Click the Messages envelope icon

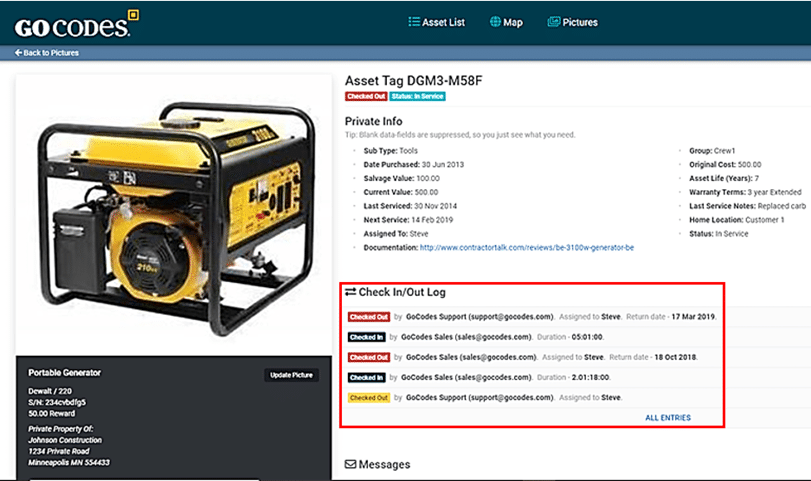350,464
